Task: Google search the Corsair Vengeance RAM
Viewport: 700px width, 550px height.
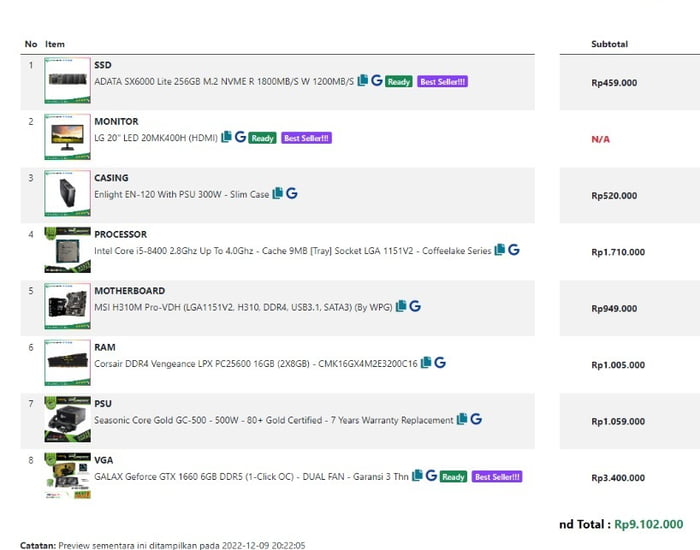Action: click(440, 362)
